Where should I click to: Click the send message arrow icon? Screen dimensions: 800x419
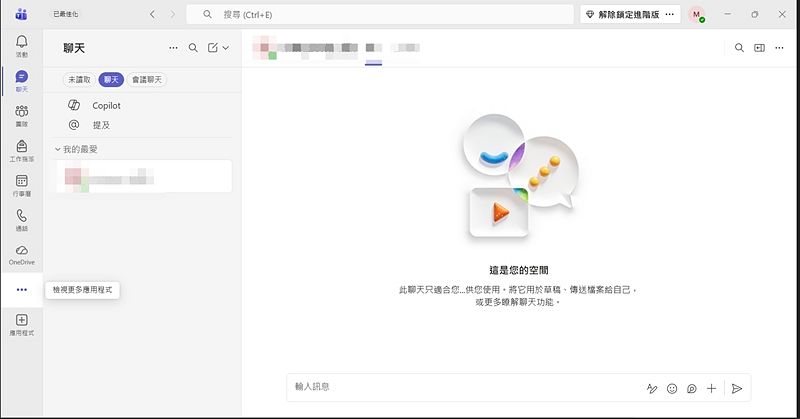737,388
